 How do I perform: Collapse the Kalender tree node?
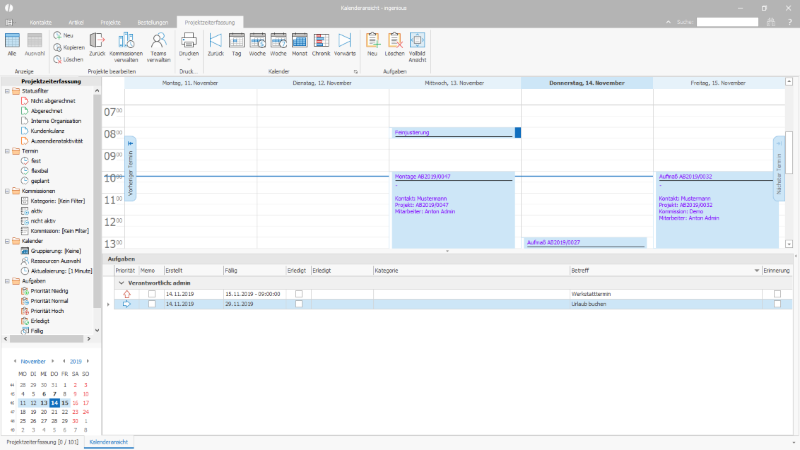7,241
